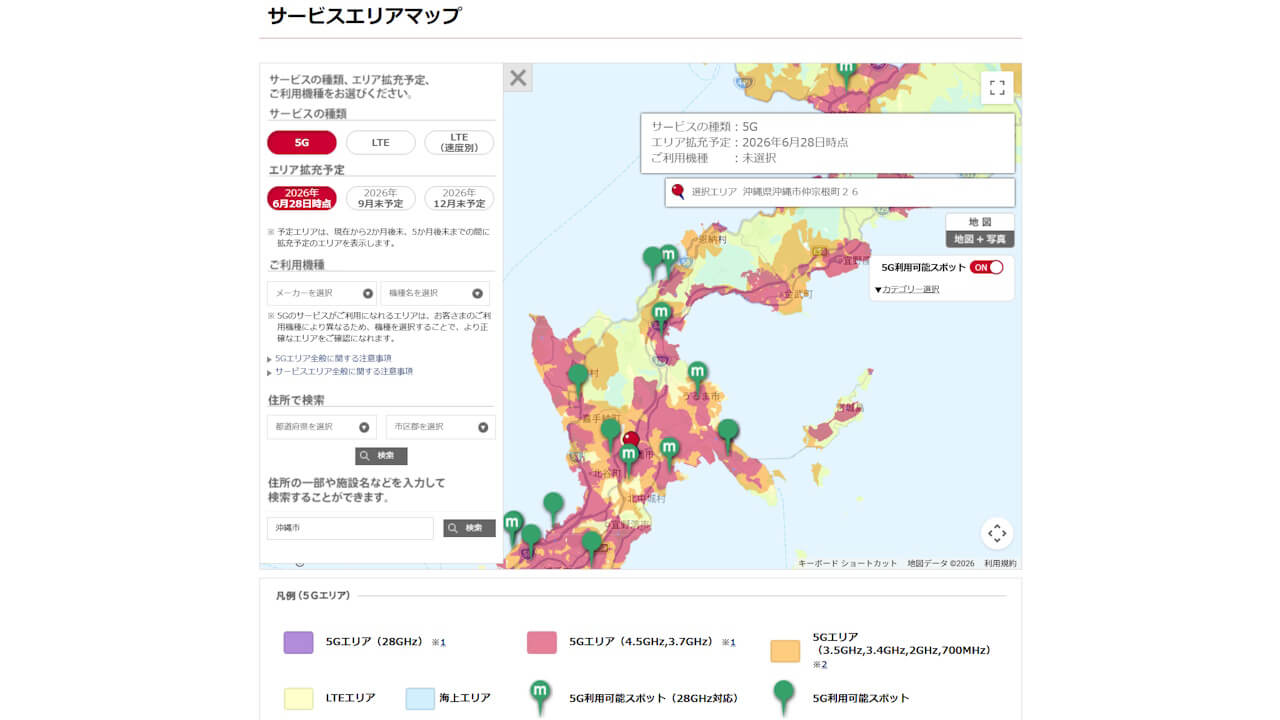Click the 住所で検索 section heading

pyautogui.click(x=296, y=400)
